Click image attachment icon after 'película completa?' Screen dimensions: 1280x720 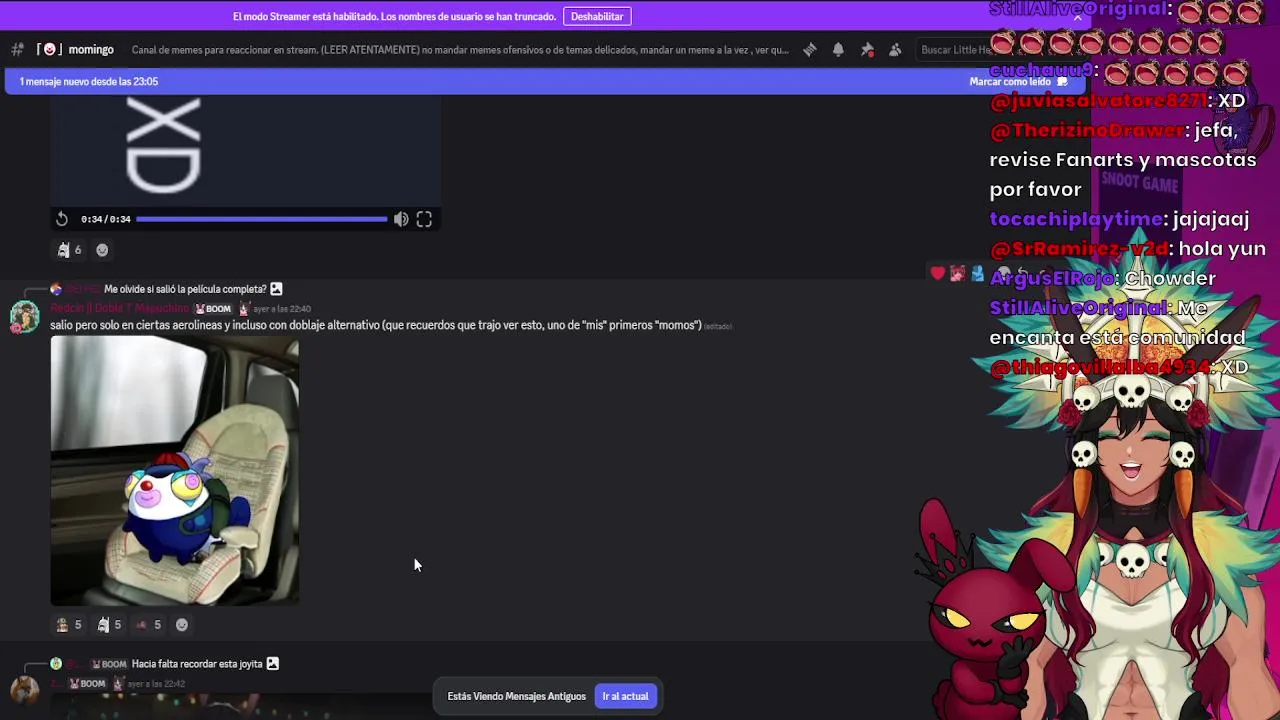click(x=276, y=289)
